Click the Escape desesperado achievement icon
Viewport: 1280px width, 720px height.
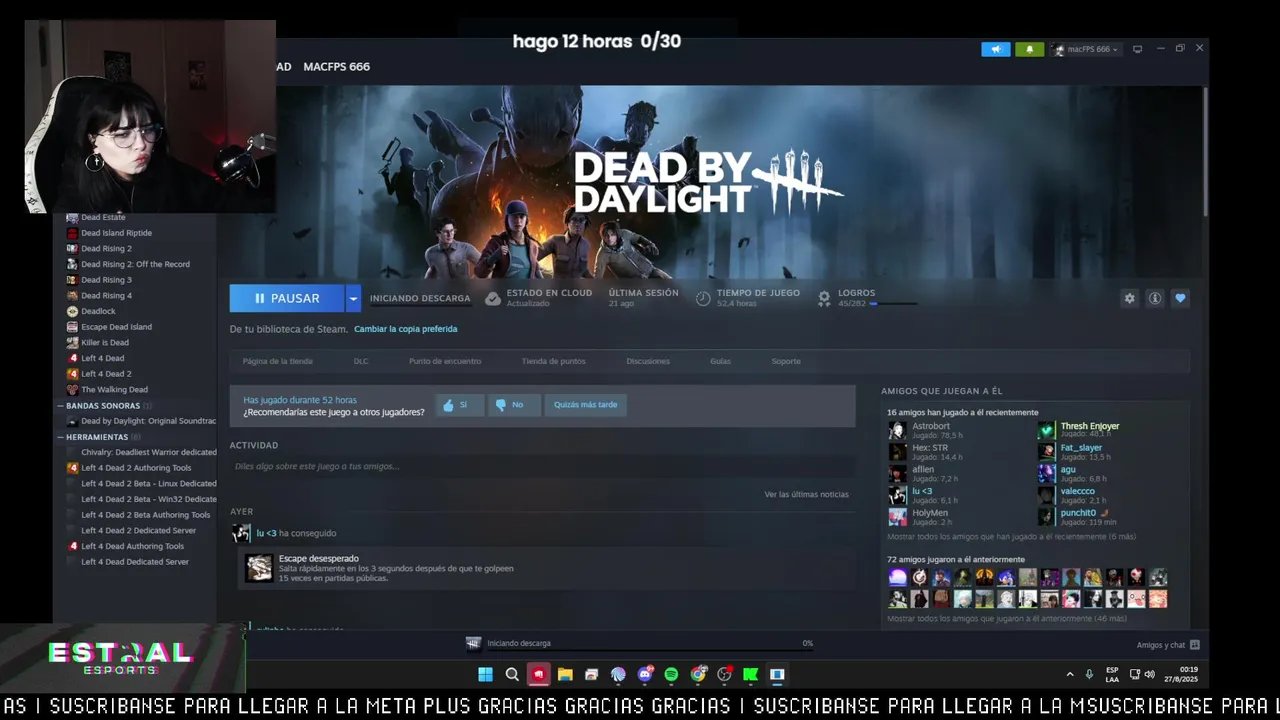pyautogui.click(x=259, y=568)
